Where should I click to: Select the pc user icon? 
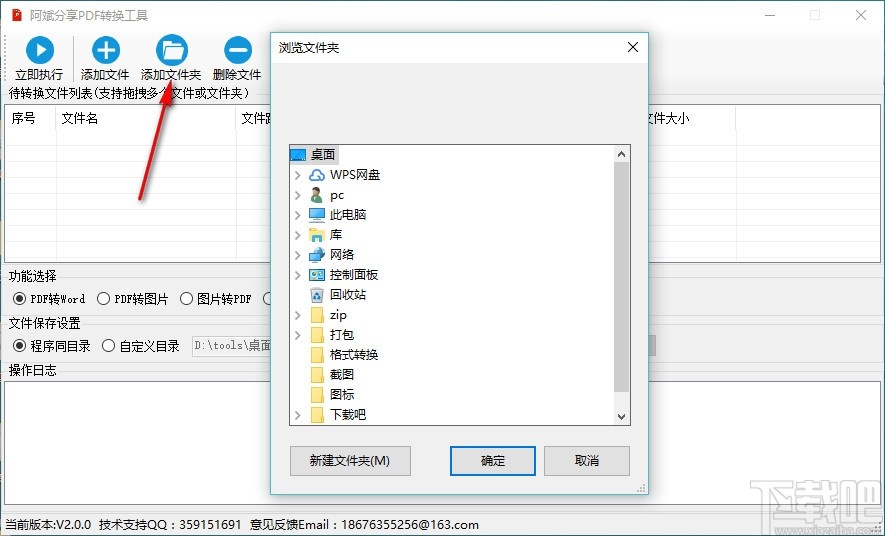tap(317, 195)
